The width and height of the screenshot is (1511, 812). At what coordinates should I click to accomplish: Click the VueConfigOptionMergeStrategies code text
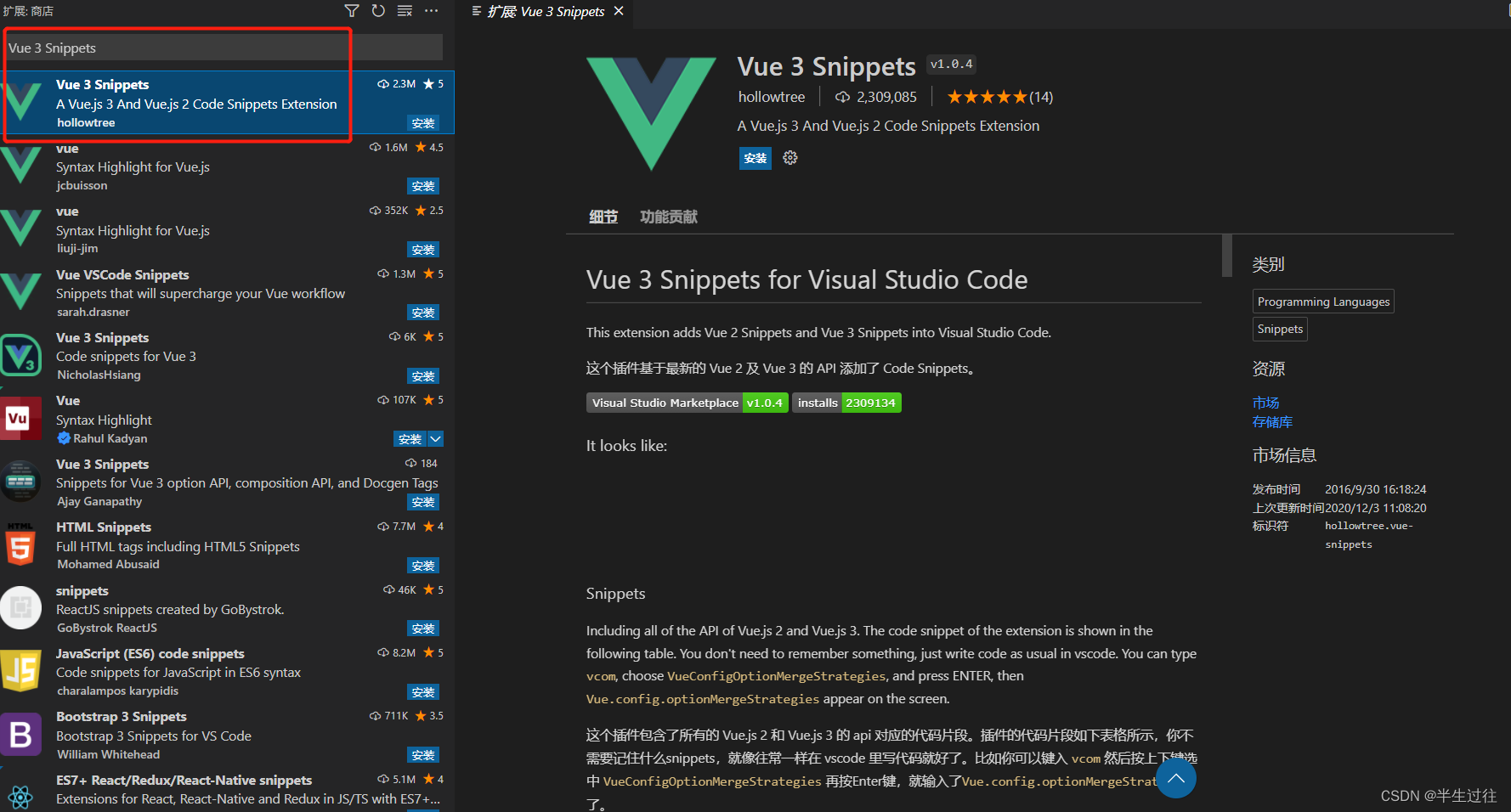776,676
